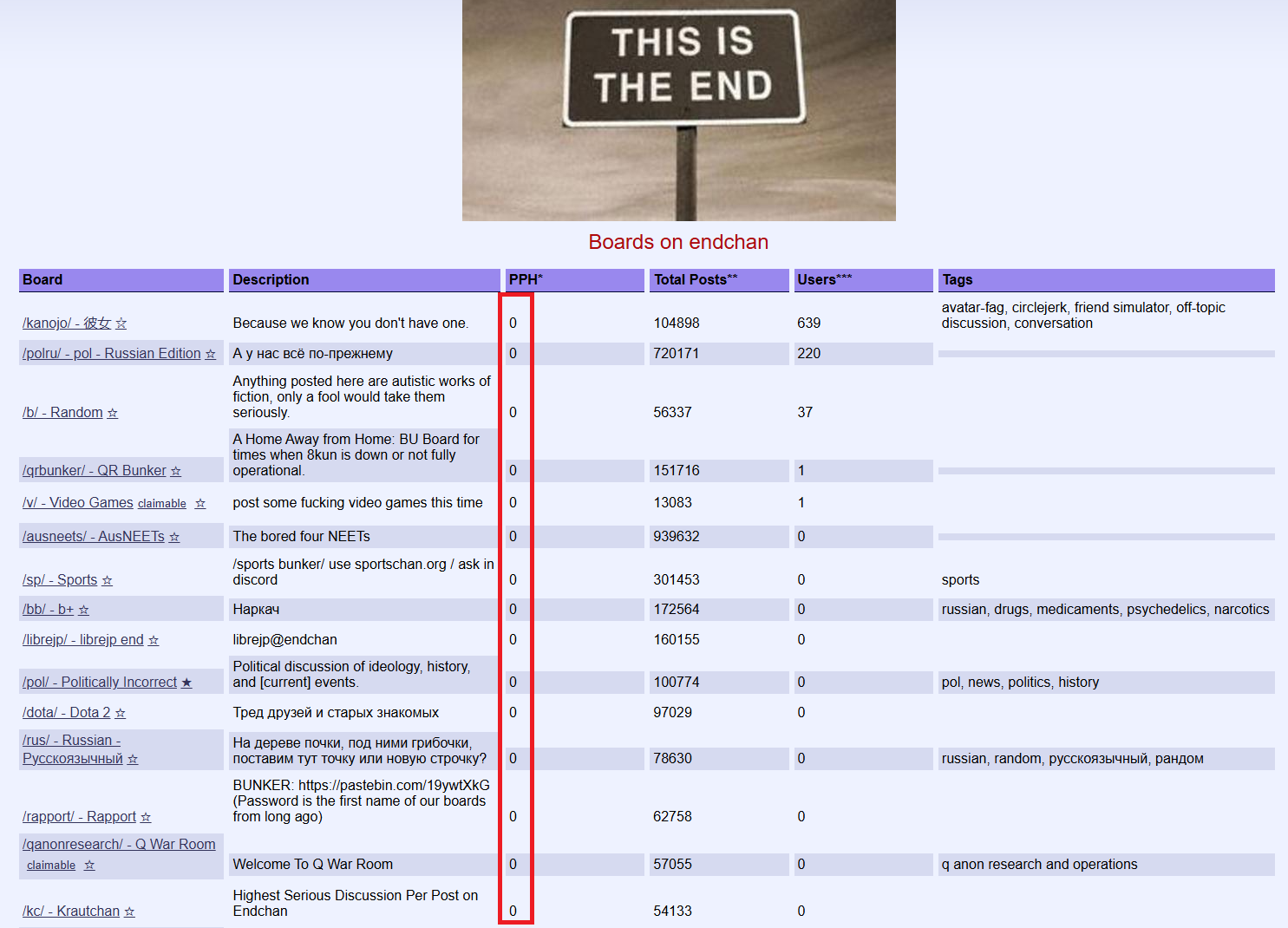Image resolution: width=1288 pixels, height=928 pixels.
Task: Click the star next to /b/ - Random
Action: pyautogui.click(x=112, y=413)
